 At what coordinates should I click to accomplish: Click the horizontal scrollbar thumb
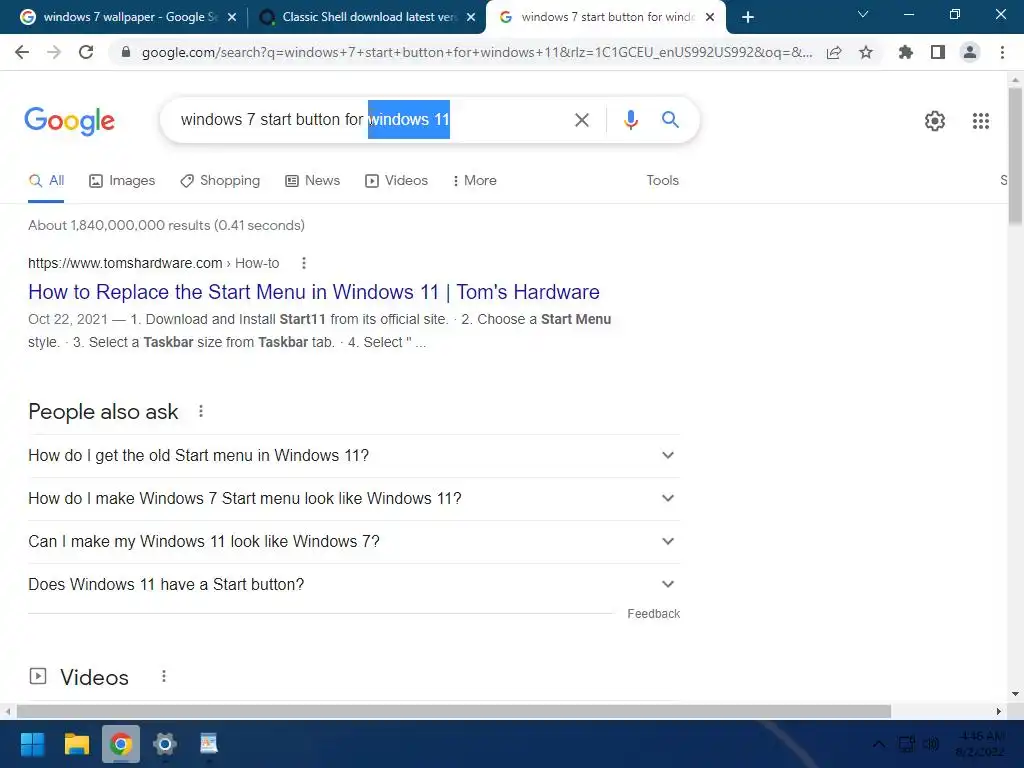(454, 711)
